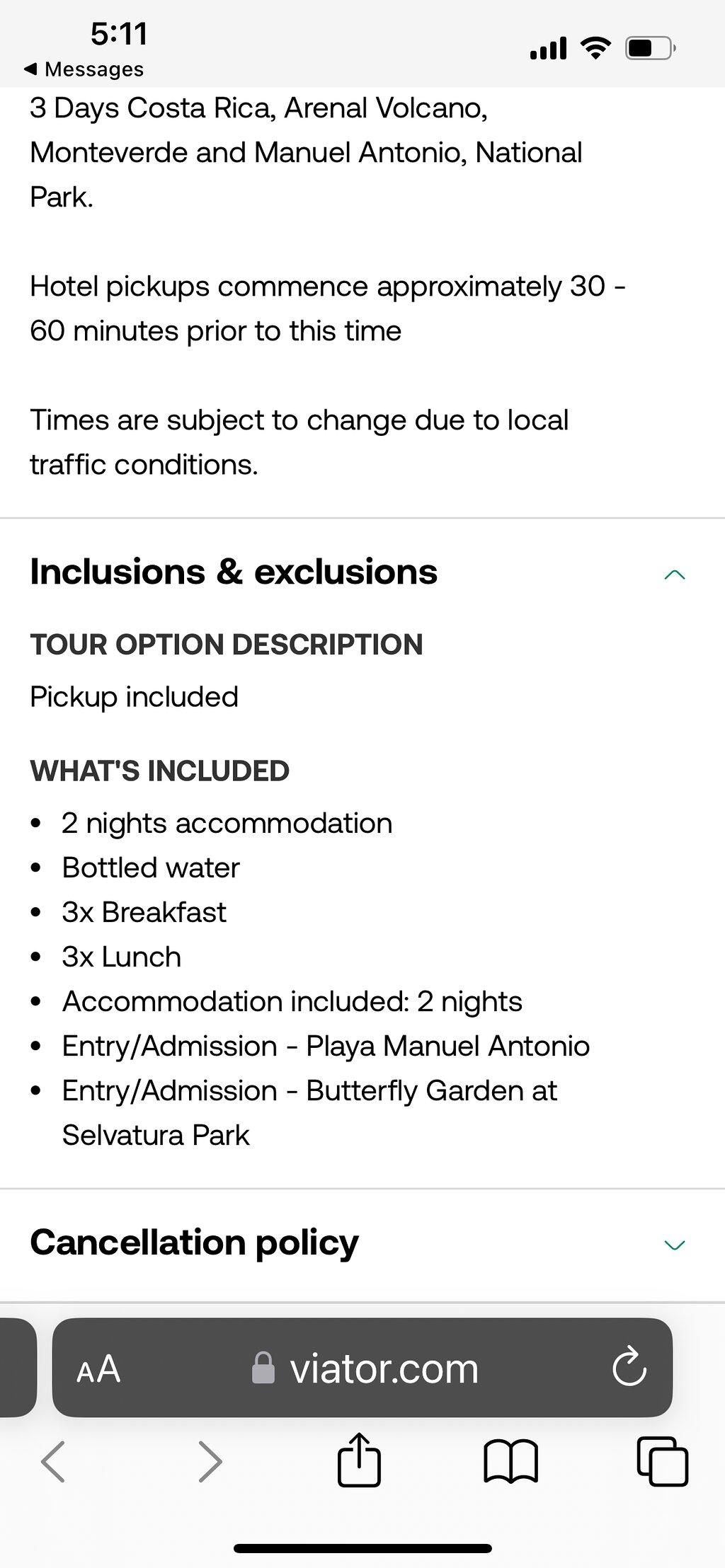The height and width of the screenshot is (1568, 725).
Task: Show all open tabs icon
Action: (x=663, y=1461)
